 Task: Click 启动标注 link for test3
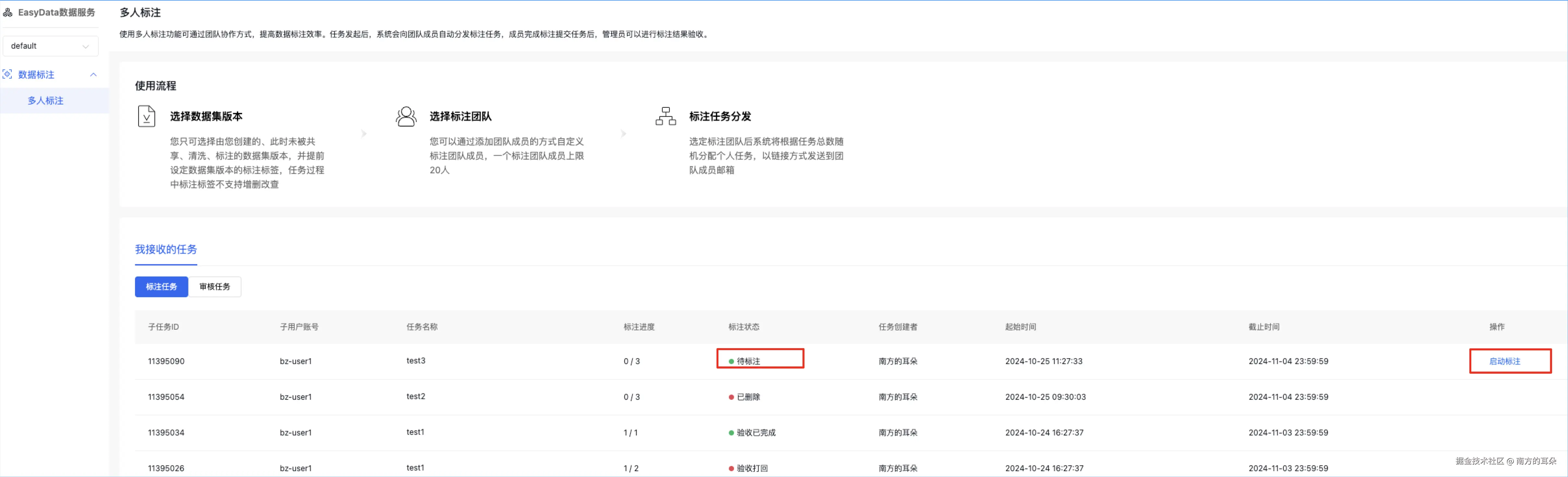coord(1504,361)
